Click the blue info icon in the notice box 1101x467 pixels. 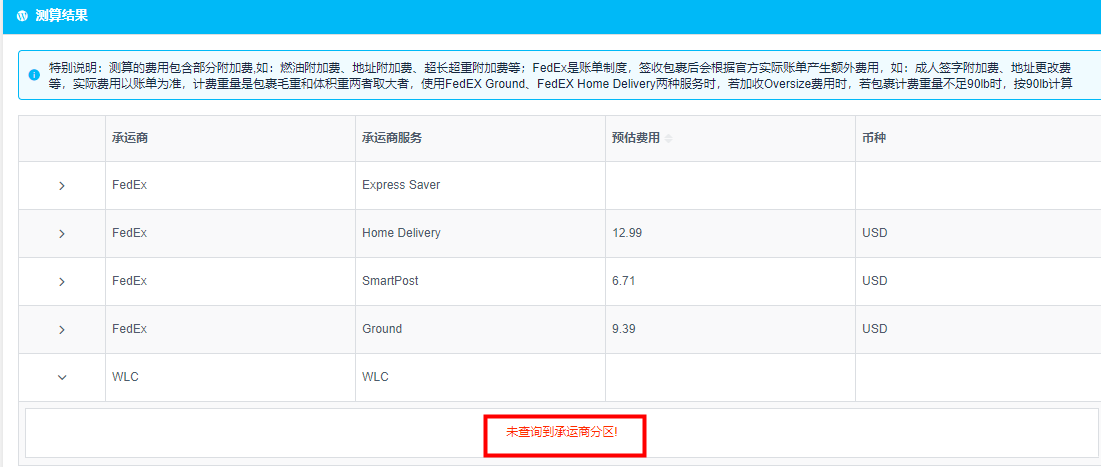34,74
